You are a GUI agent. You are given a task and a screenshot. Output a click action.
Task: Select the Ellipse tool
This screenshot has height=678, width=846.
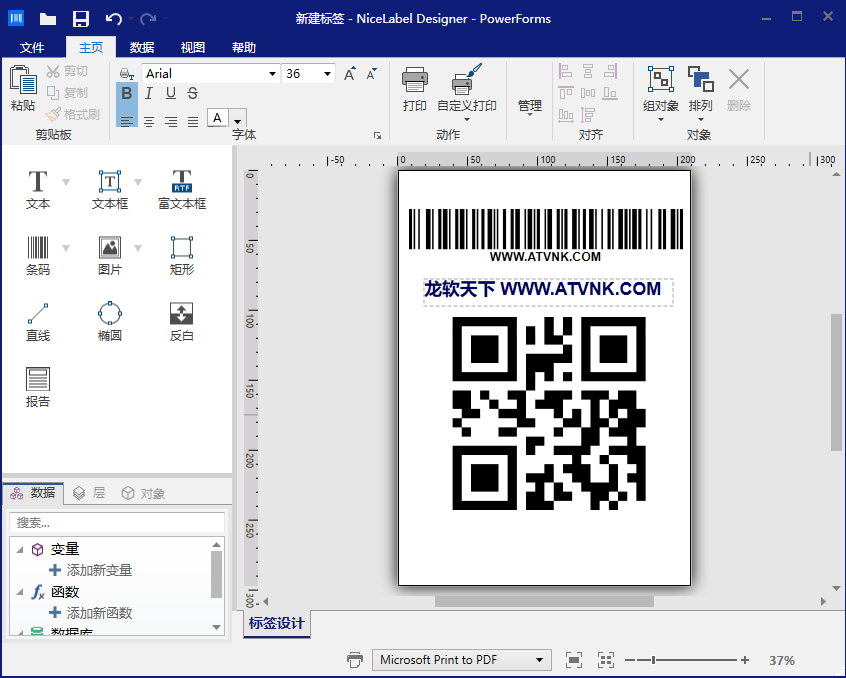click(x=110, y=320)
